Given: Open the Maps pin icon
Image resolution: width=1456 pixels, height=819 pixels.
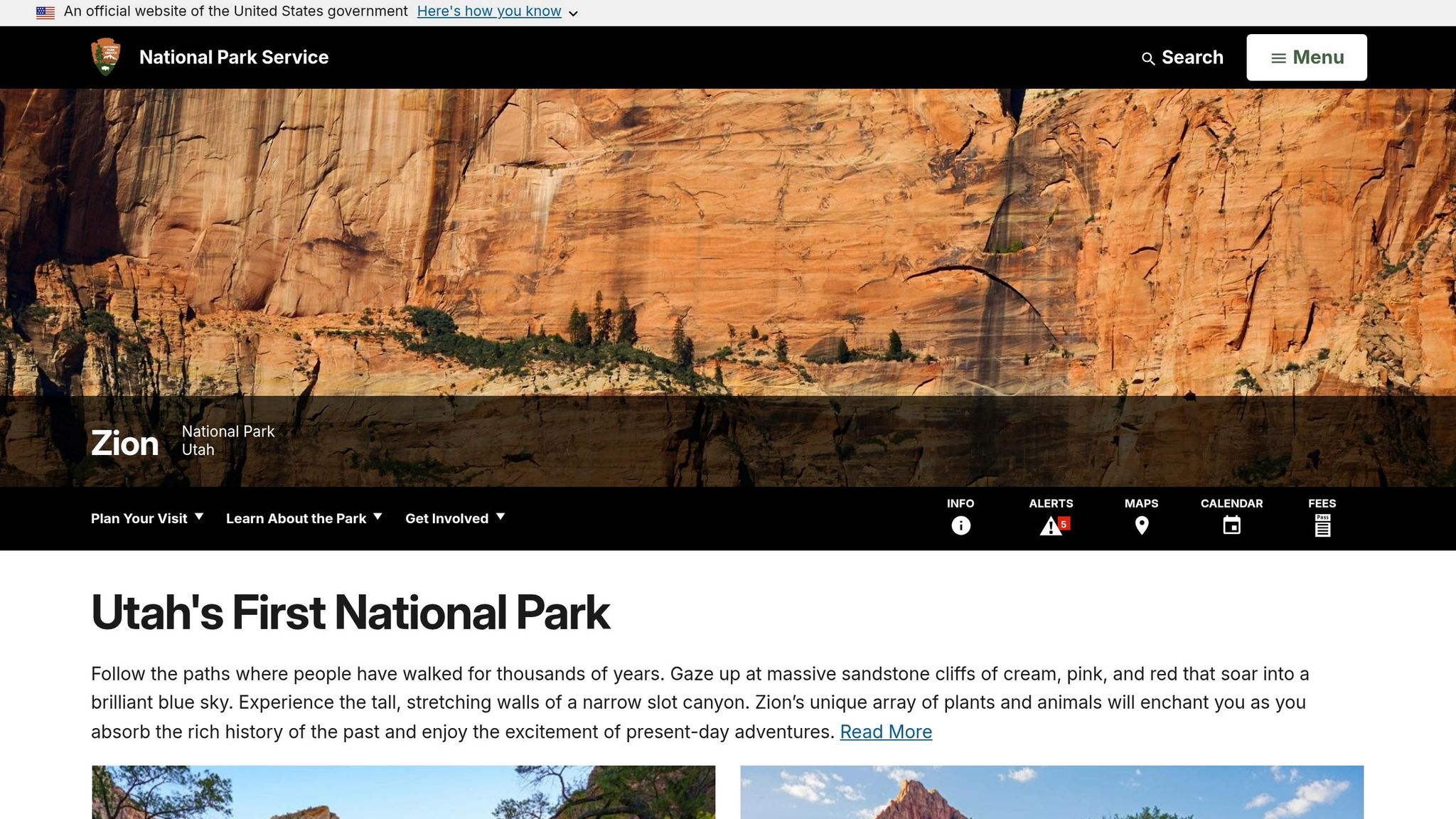Looking at the screenshot, I should (1142, 525).
